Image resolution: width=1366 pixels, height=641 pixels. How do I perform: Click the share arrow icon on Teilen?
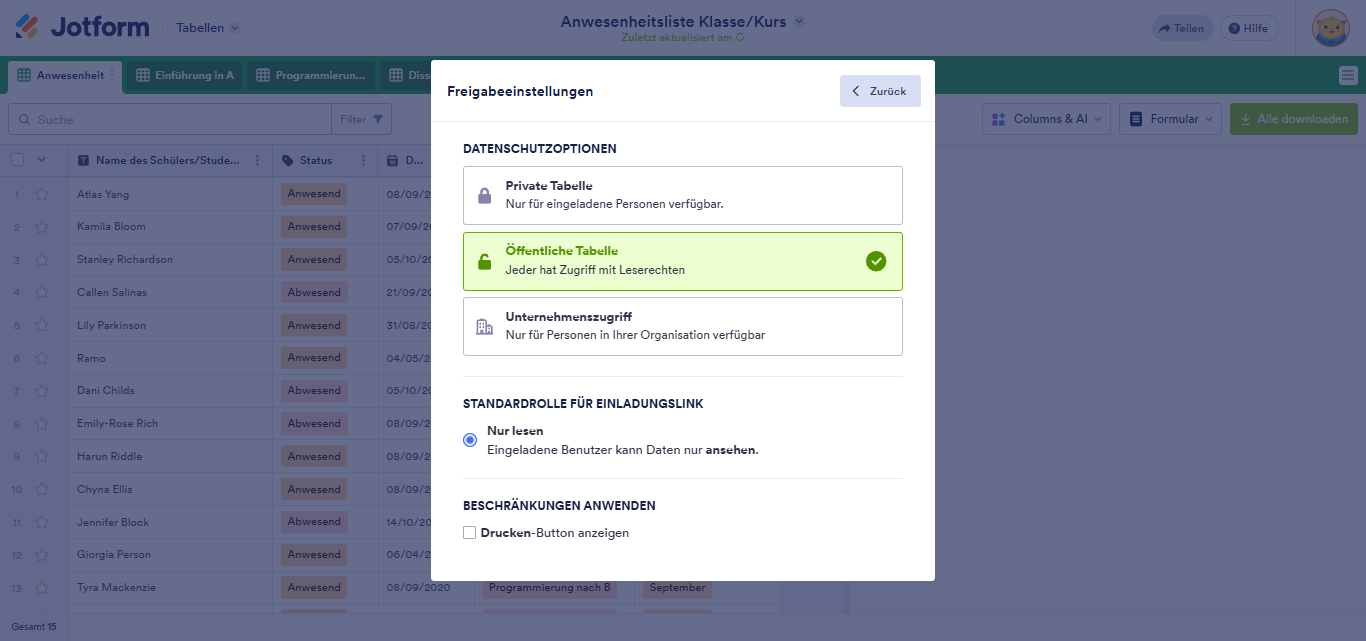pyautogui.click(x=1166, y=28)
